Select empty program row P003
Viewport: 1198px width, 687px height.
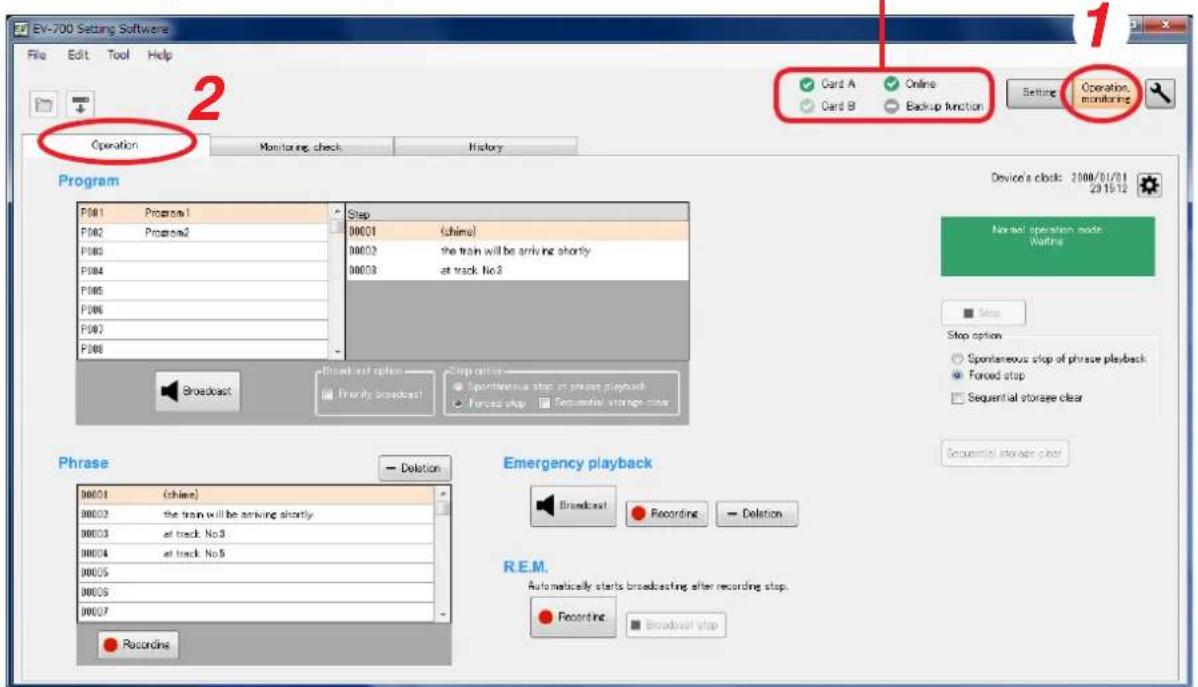point(203,251)
